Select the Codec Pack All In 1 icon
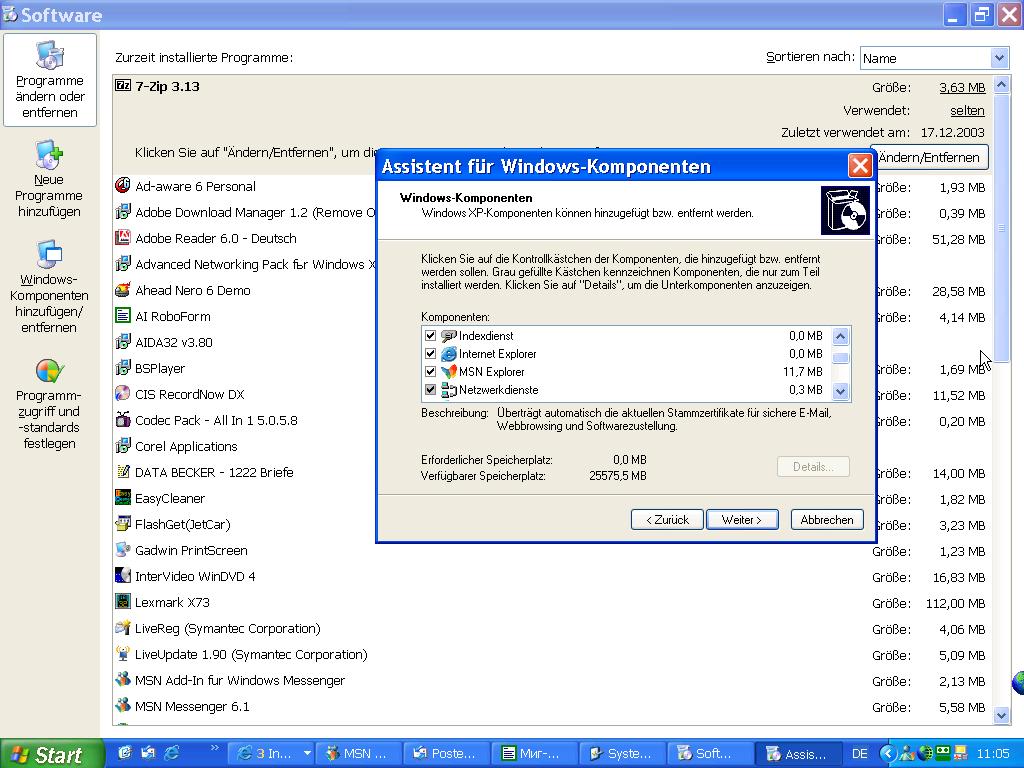The image size is (1024, 768). pyautogui.click(x=123, y=420)
